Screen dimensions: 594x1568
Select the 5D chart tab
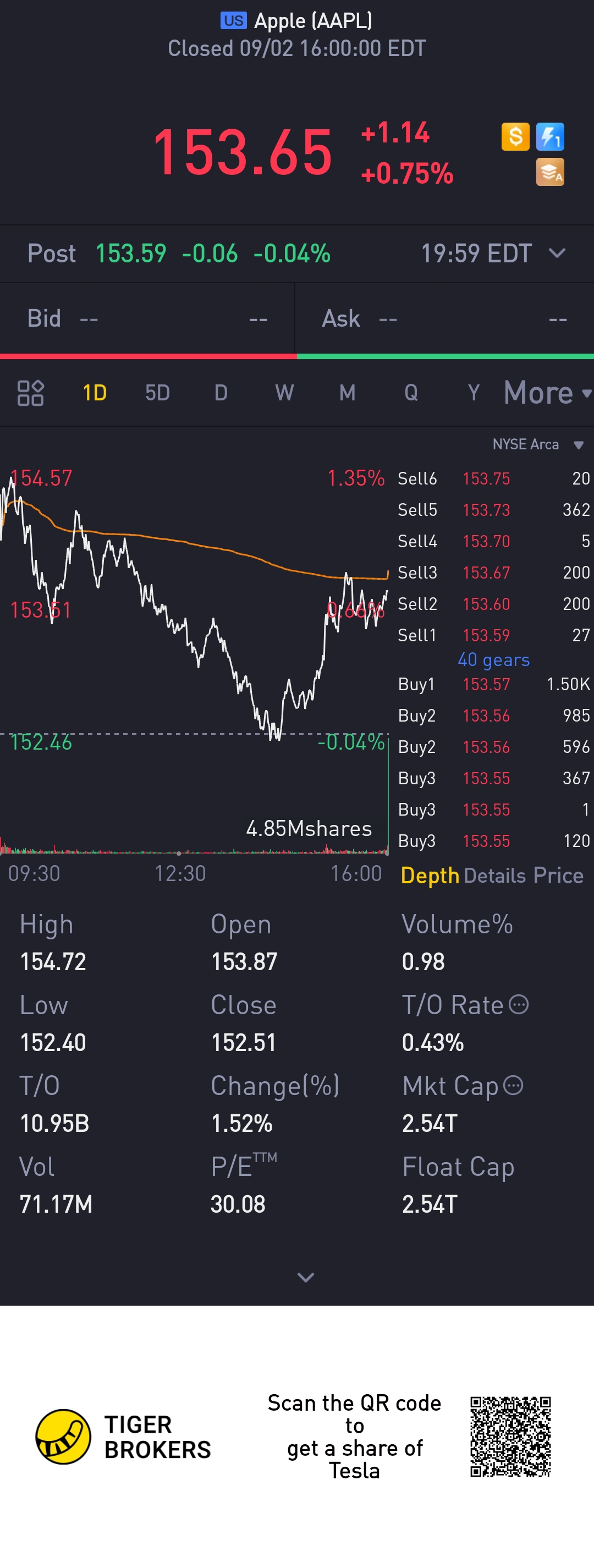[x=158, y=393]
